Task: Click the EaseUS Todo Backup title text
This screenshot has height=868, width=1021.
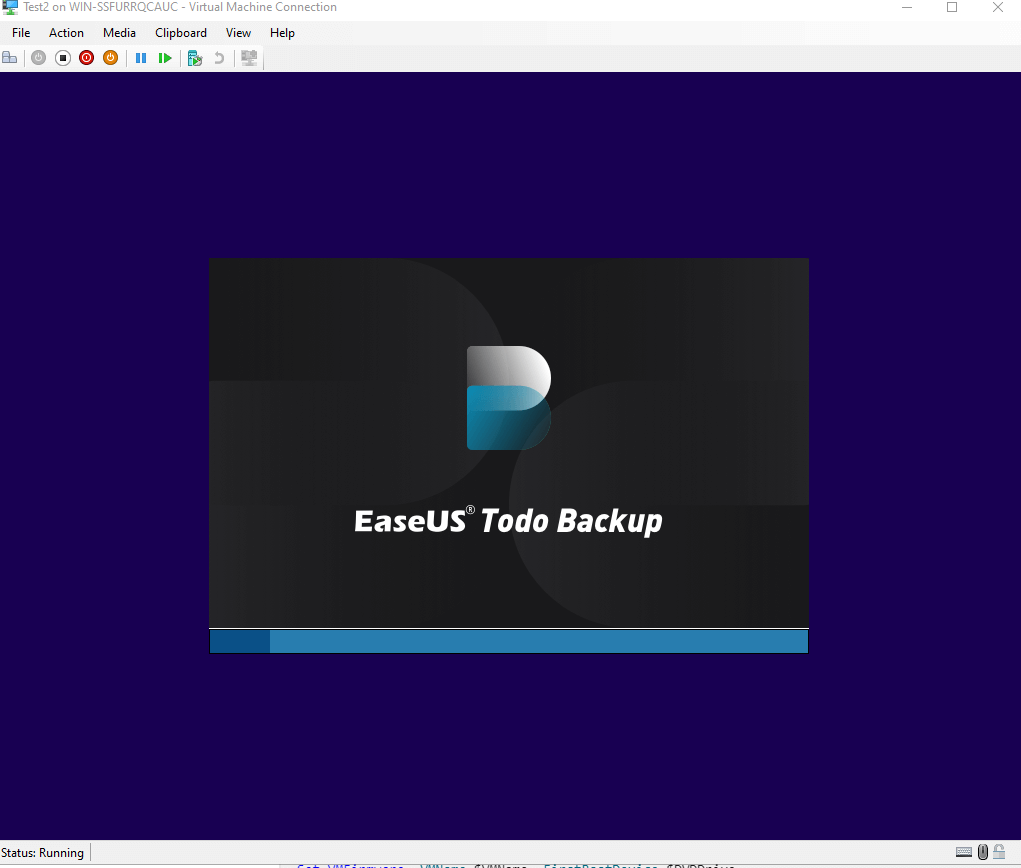Action: pos(508,521)
